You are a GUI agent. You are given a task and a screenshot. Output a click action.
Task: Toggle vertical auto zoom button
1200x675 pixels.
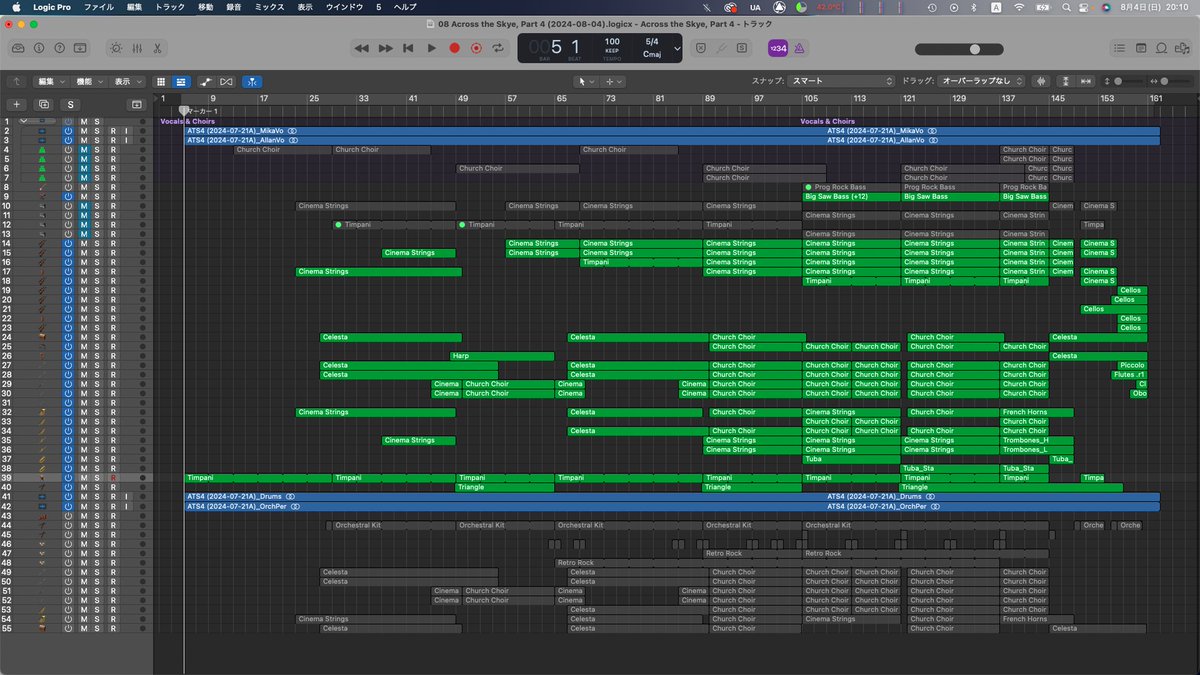[1066, 81]
